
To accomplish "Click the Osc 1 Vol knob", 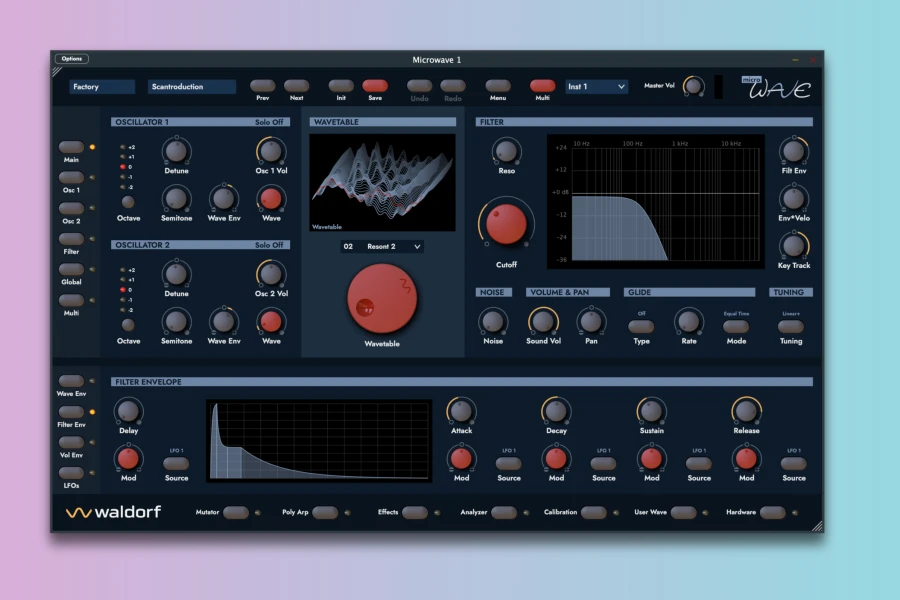I will 271,151.
